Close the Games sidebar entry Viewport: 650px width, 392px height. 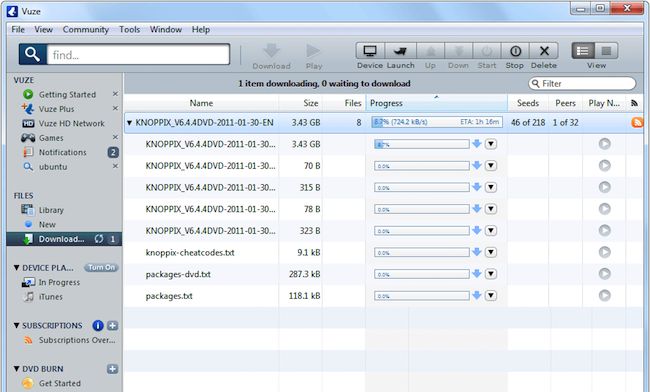pos(115,137)
